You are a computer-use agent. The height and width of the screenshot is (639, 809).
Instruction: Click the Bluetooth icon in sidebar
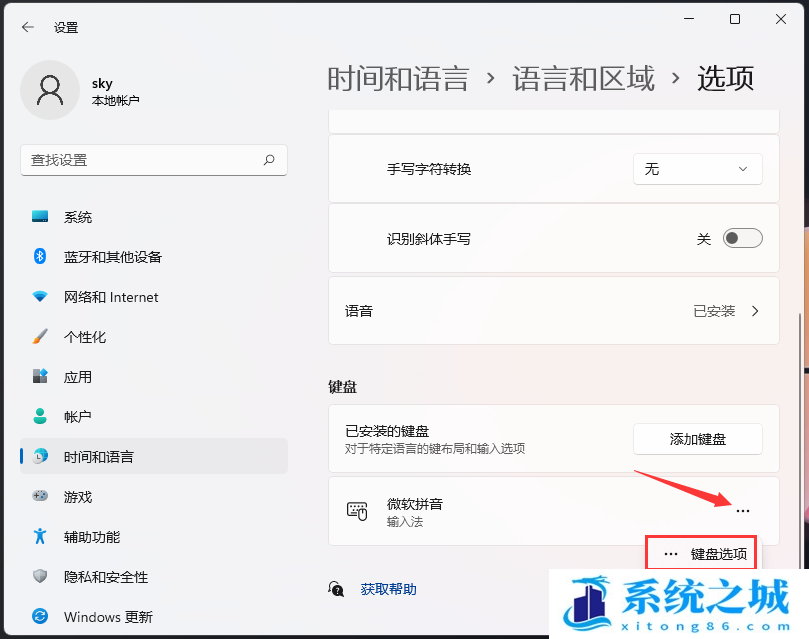[x=40, y=256]
